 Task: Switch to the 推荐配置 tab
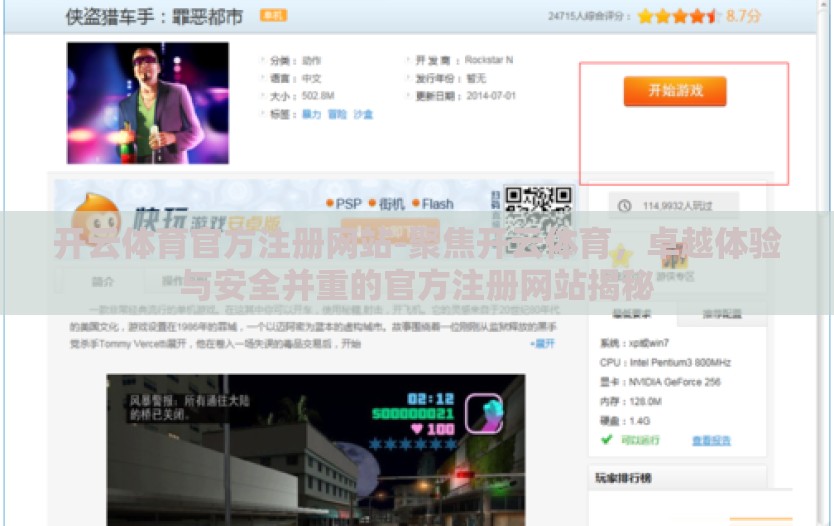(x=722, y=314)
